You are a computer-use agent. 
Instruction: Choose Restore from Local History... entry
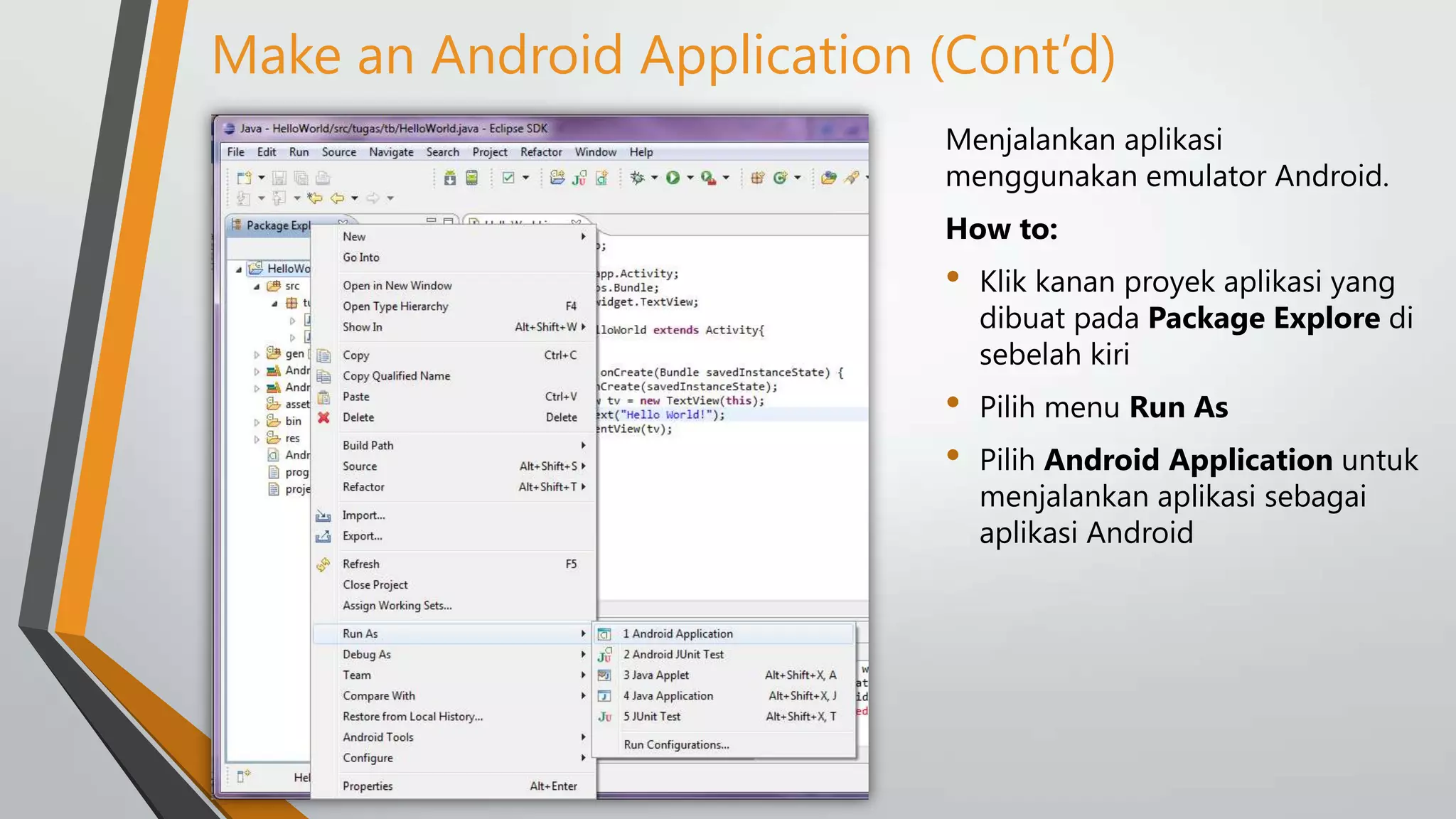[453, 717]
